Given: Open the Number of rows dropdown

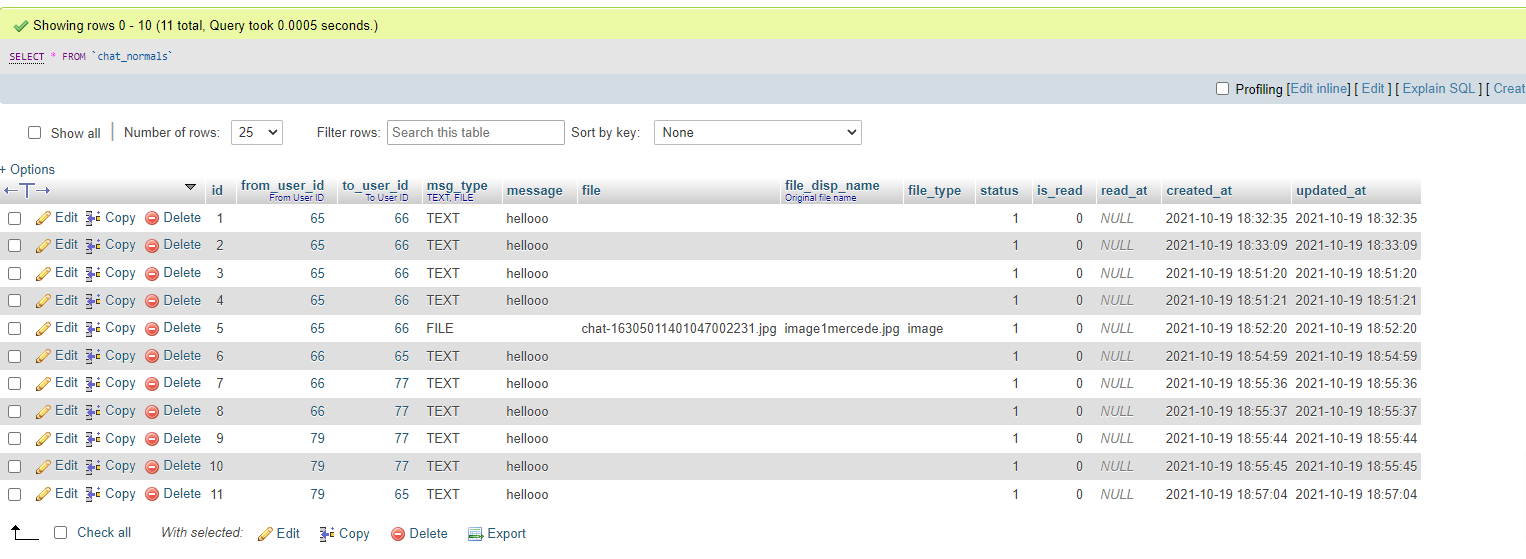Looking at the screenshot, I should click(x=257, y=132).
